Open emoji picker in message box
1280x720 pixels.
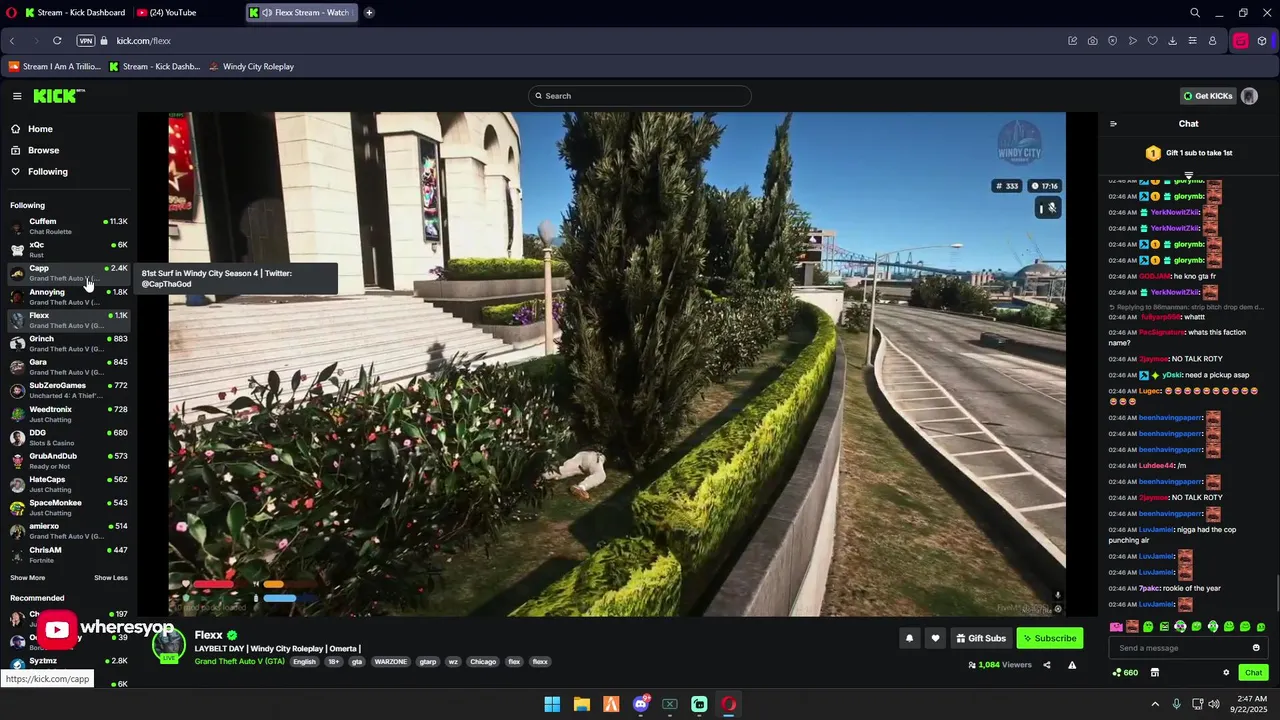1256,648
